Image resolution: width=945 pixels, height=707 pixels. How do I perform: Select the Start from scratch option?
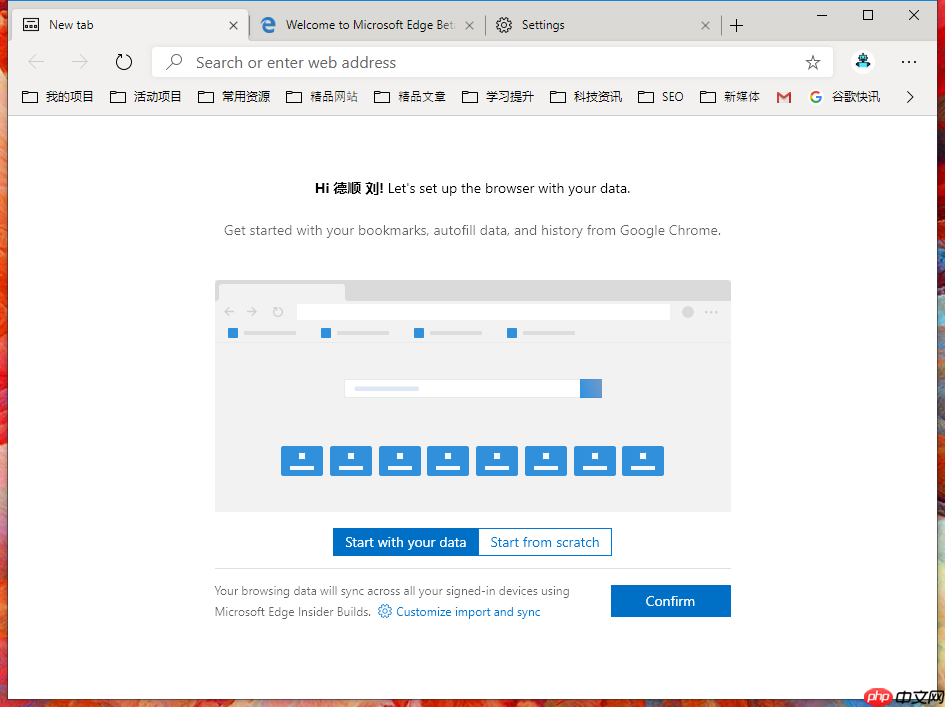point(545,541)
